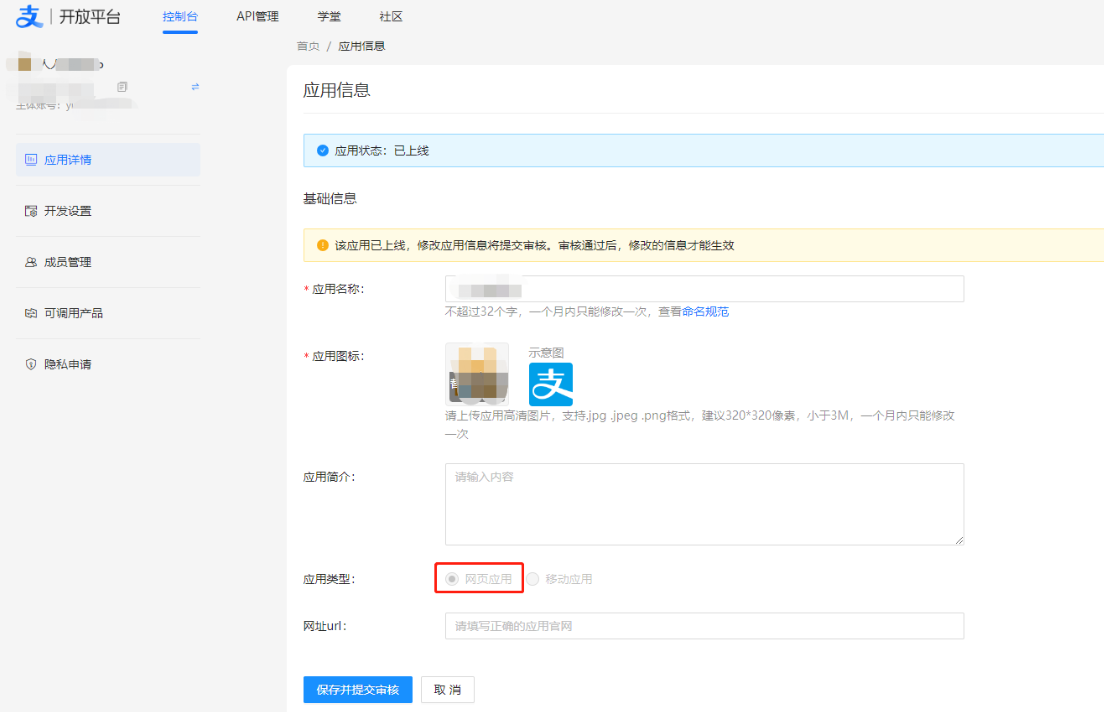Go to the 学堂 top menu
The width and height of the screenshot is (1104, 712).
[329, 17]
